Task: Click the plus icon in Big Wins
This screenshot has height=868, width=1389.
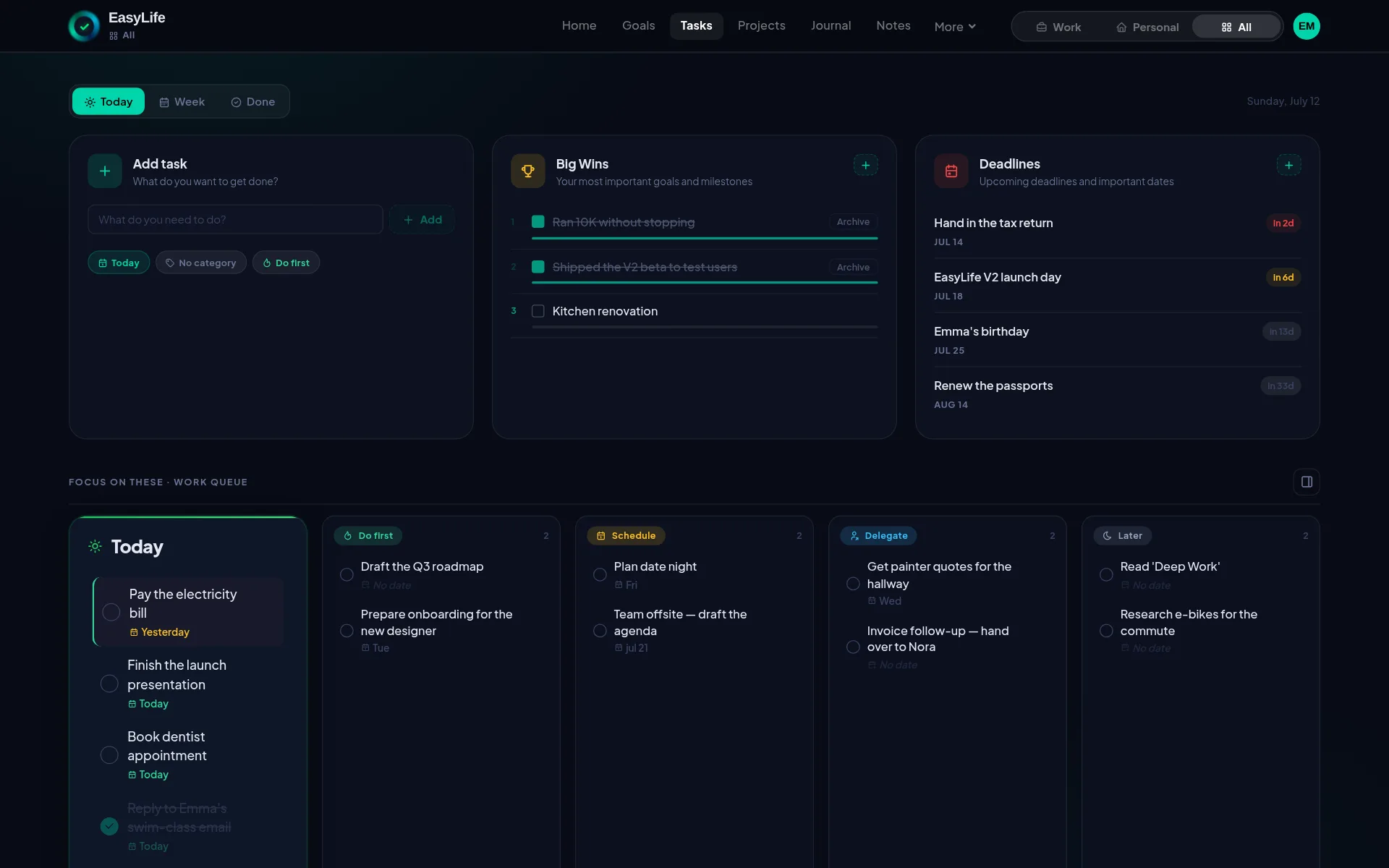Action: pyautogui.click(x=865, y=165)
